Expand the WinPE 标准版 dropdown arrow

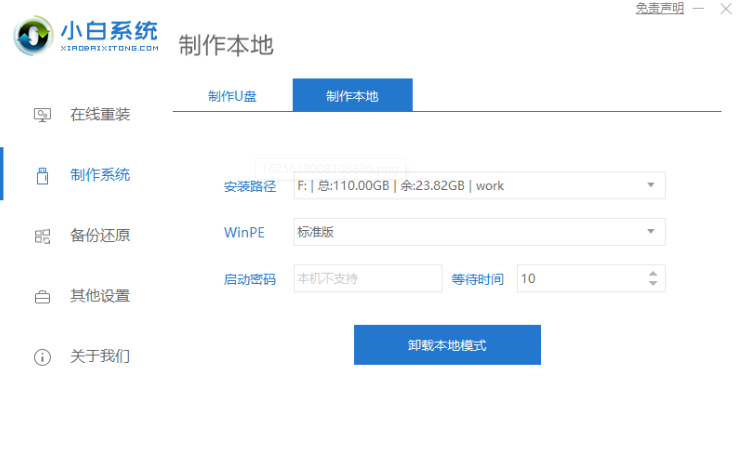[651, 231]
